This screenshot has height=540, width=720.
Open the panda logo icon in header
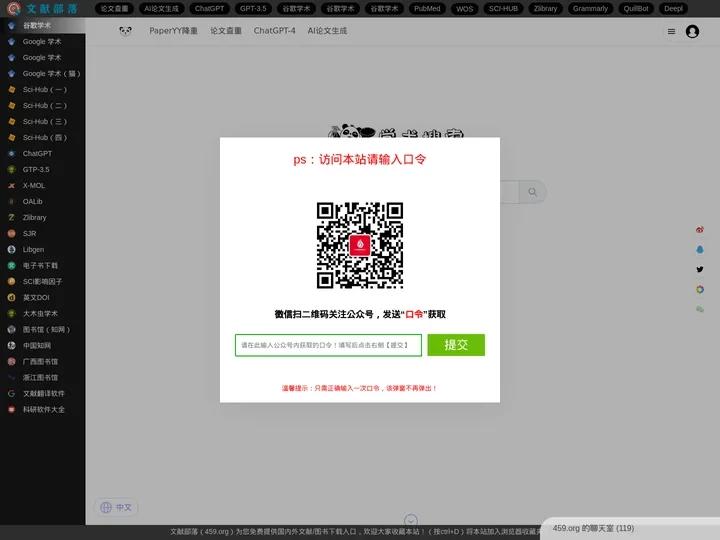125,31
